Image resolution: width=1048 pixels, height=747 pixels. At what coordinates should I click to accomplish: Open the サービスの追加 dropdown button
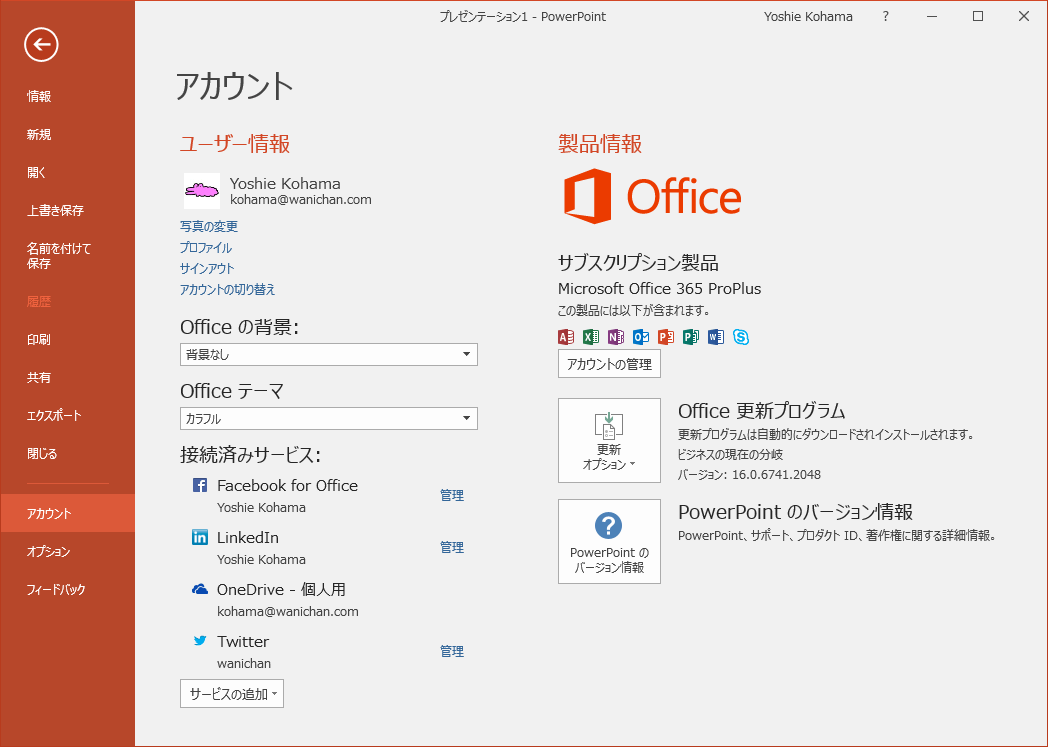coord(232,694)
